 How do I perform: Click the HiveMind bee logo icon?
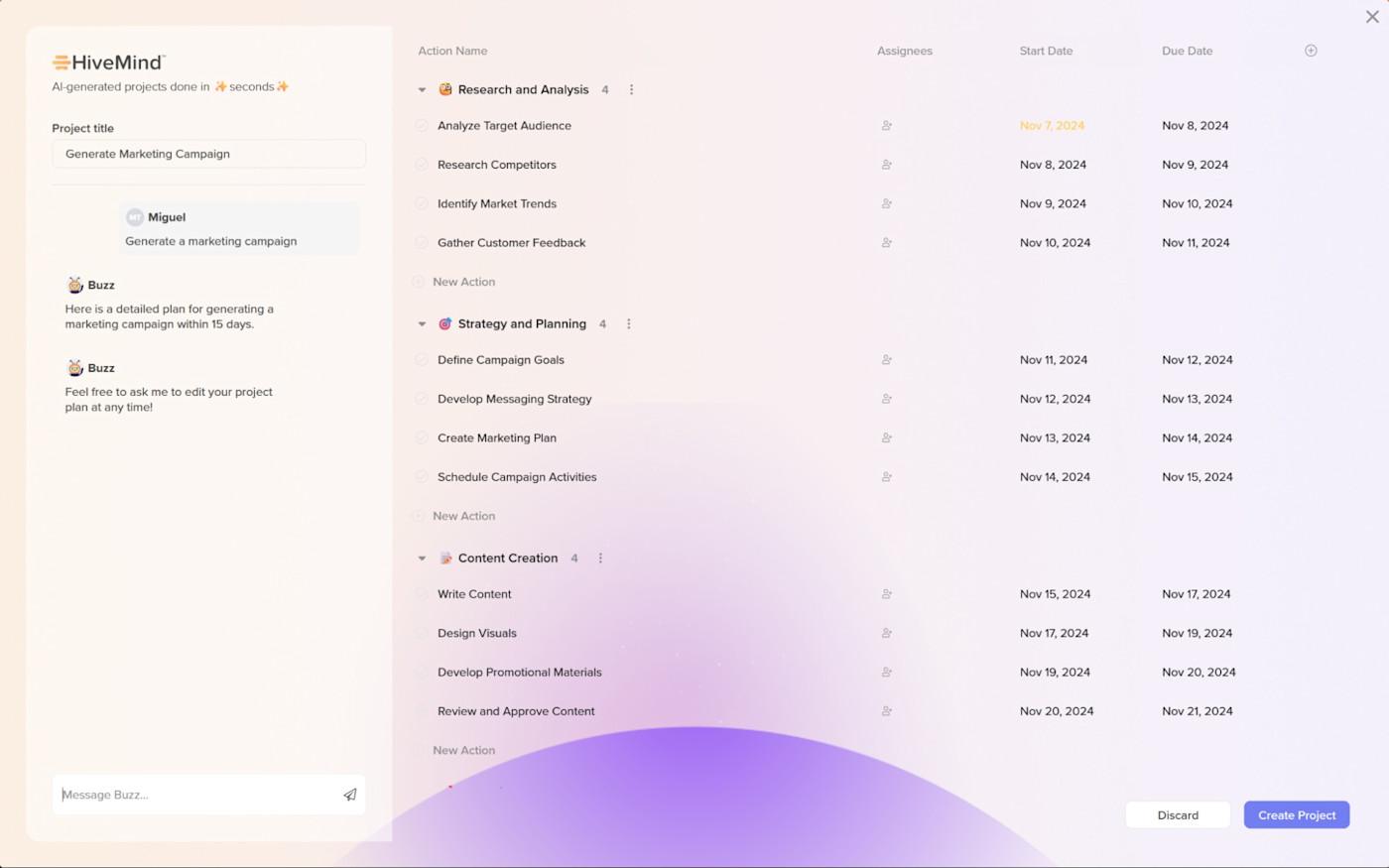coord(60,61)
